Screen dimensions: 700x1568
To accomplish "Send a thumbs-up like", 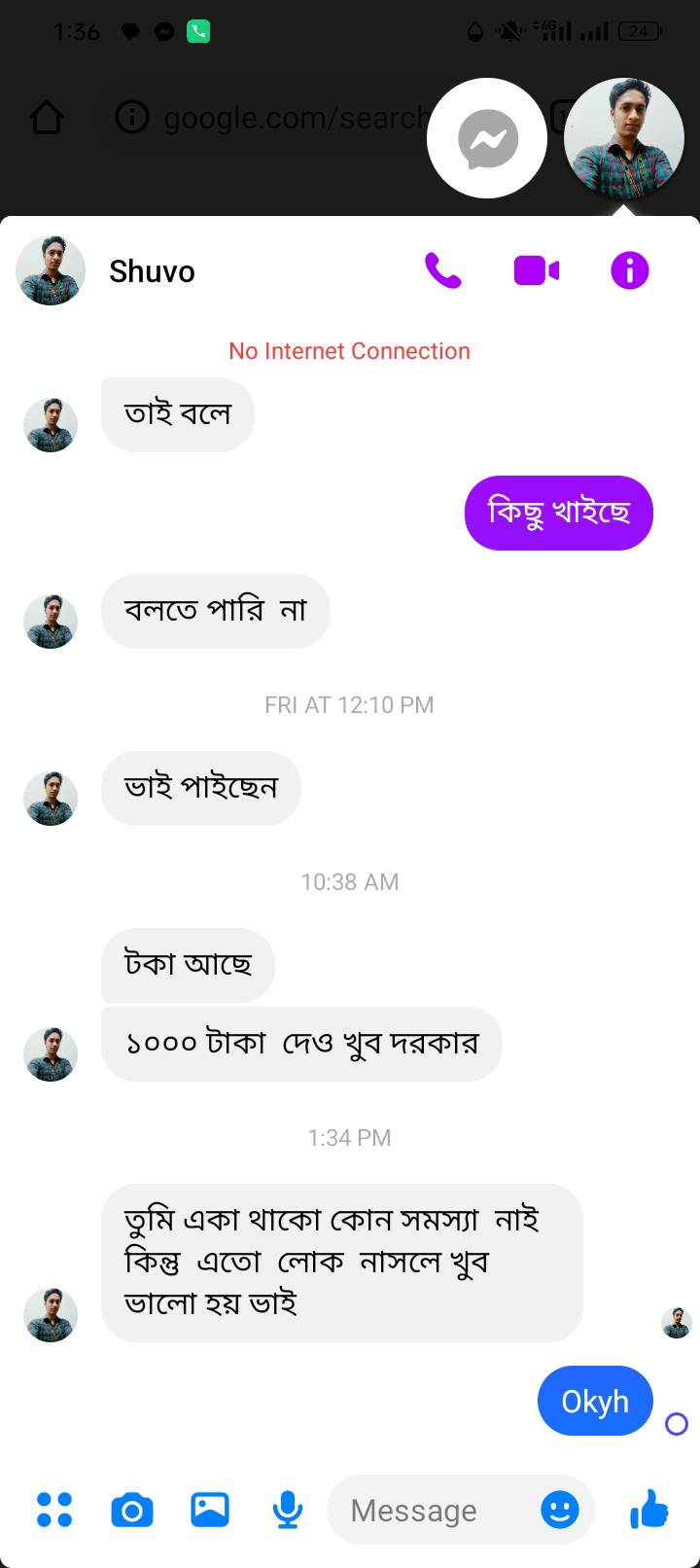I will point(649,1510).
